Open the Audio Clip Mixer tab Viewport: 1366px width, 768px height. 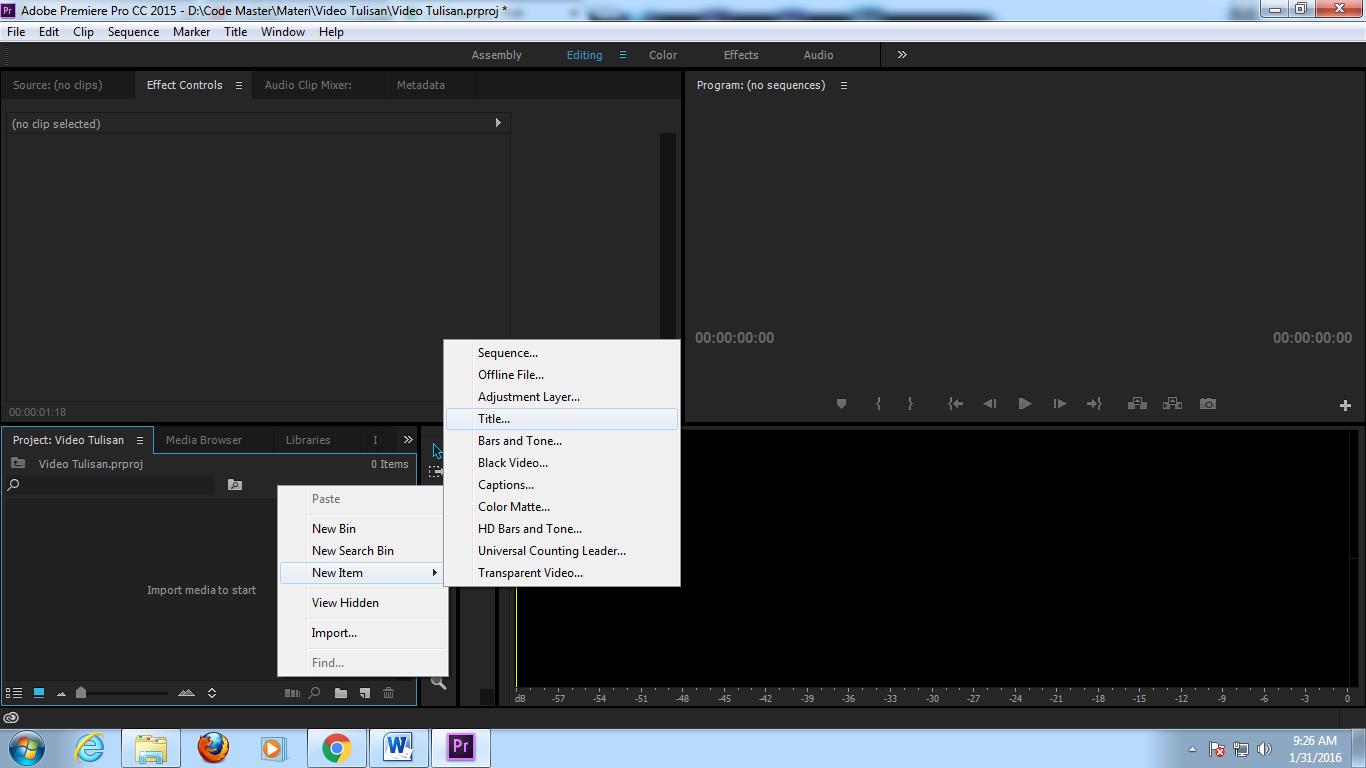[x=308, y=85]
